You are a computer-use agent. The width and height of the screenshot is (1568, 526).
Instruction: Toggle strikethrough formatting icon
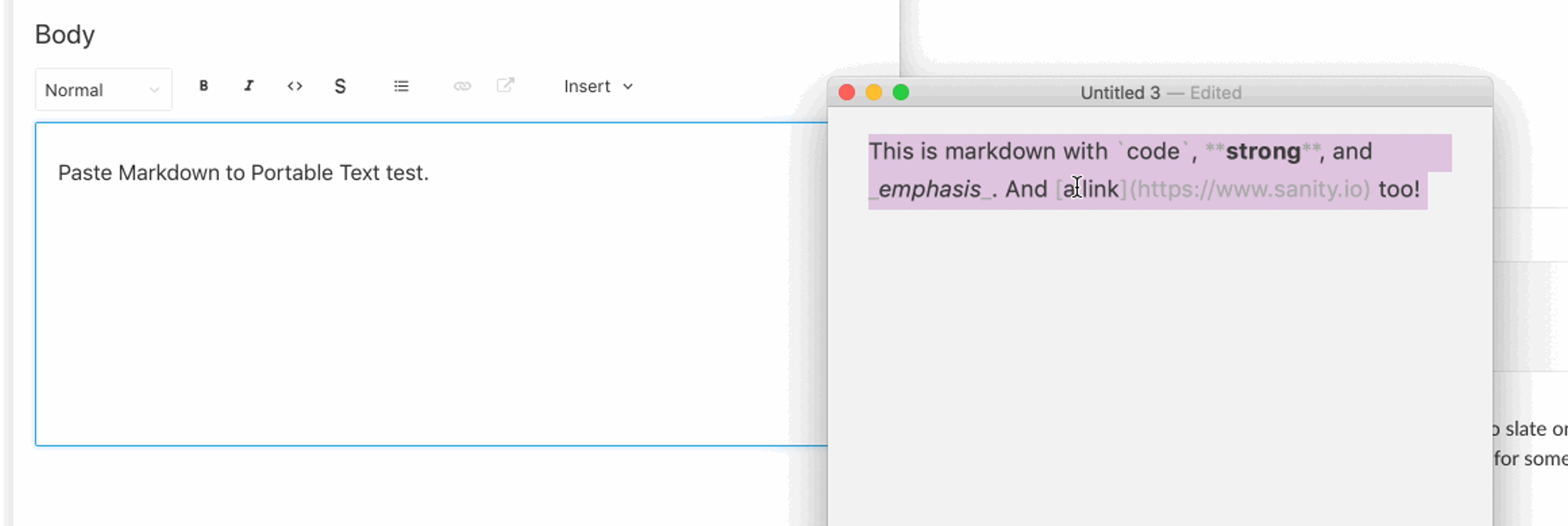click(340, 86)
